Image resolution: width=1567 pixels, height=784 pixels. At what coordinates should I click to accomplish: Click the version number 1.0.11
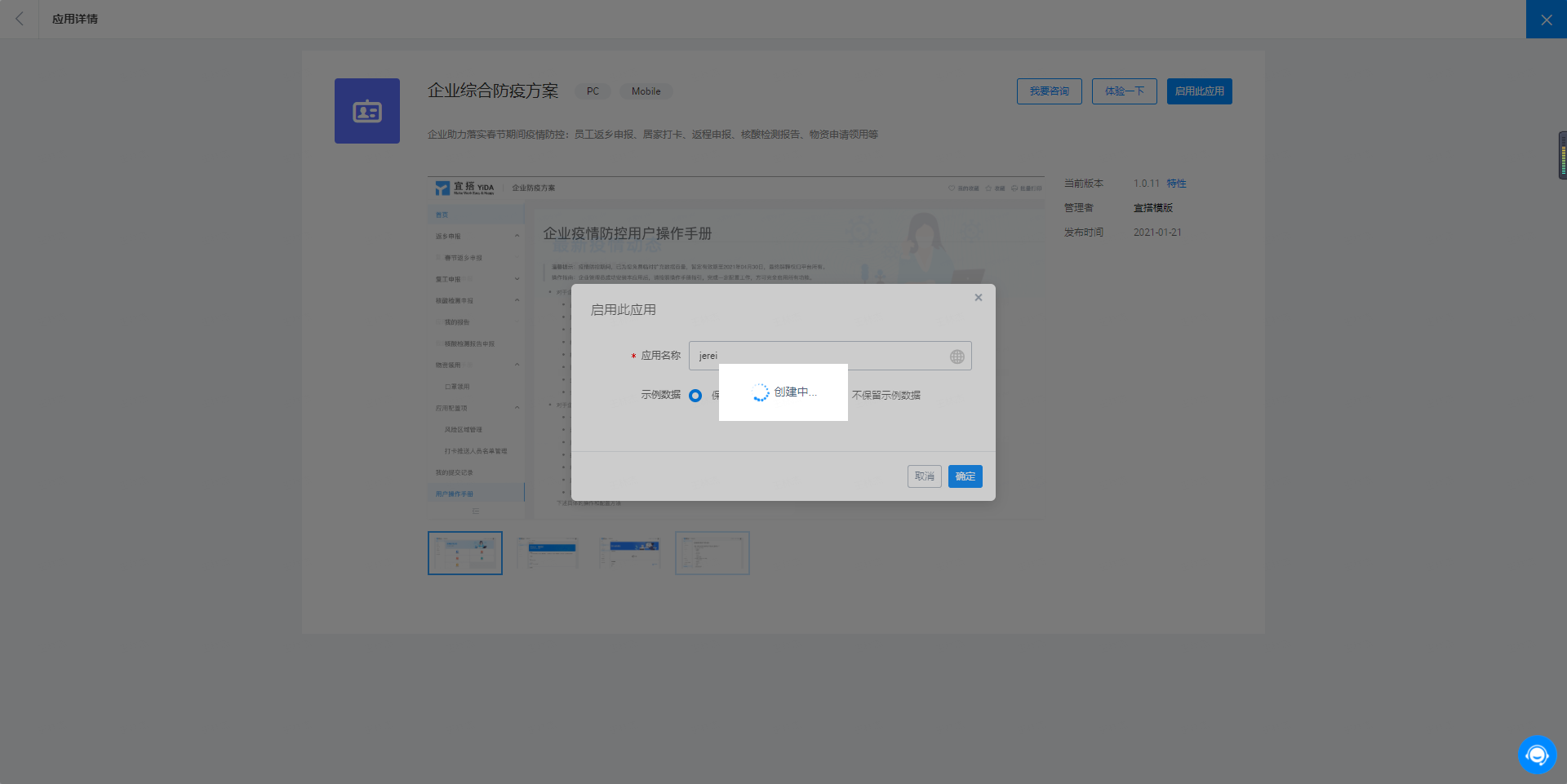pyautogui.click(x=1147, y=184)
